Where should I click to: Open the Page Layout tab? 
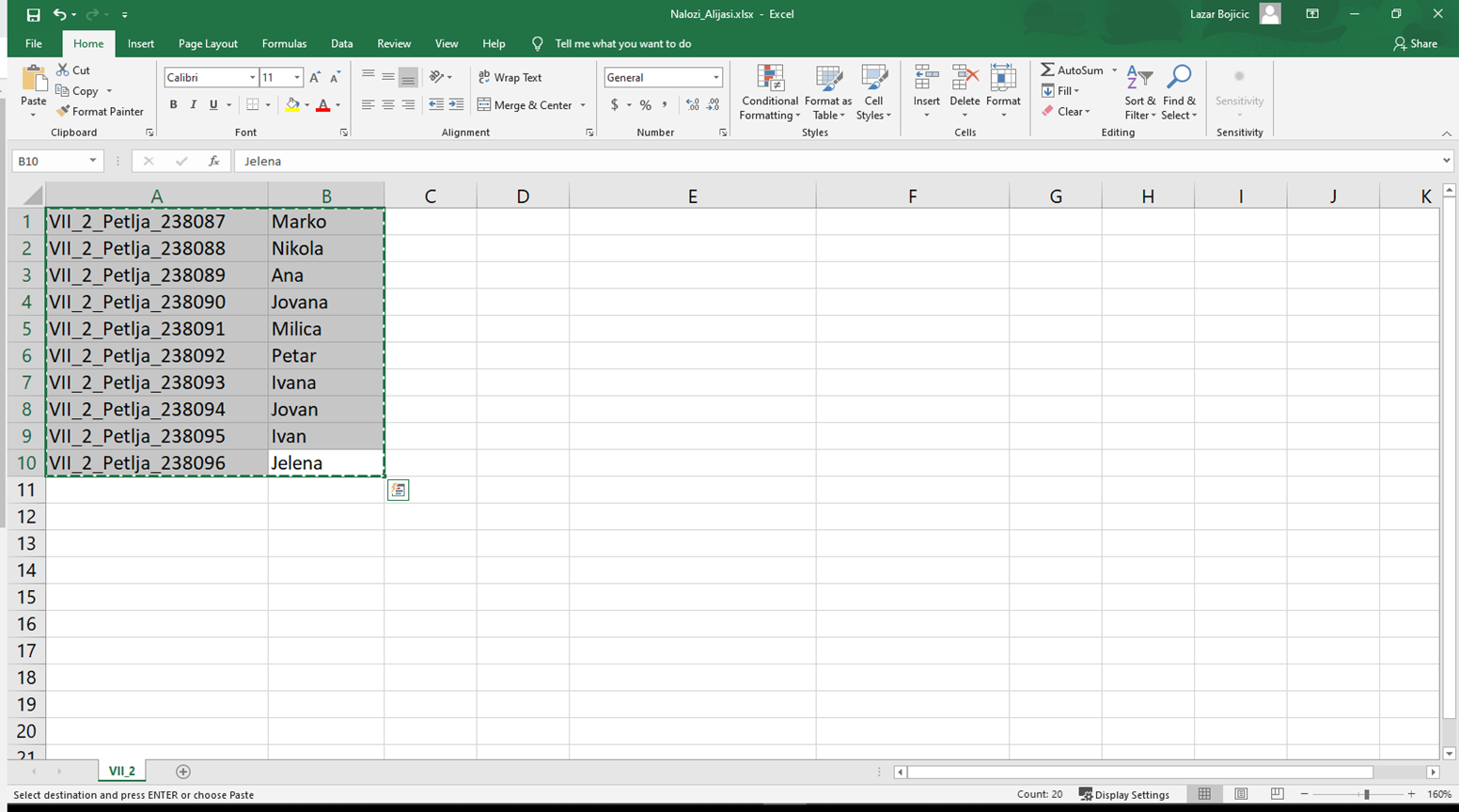[x=208, y=44]
